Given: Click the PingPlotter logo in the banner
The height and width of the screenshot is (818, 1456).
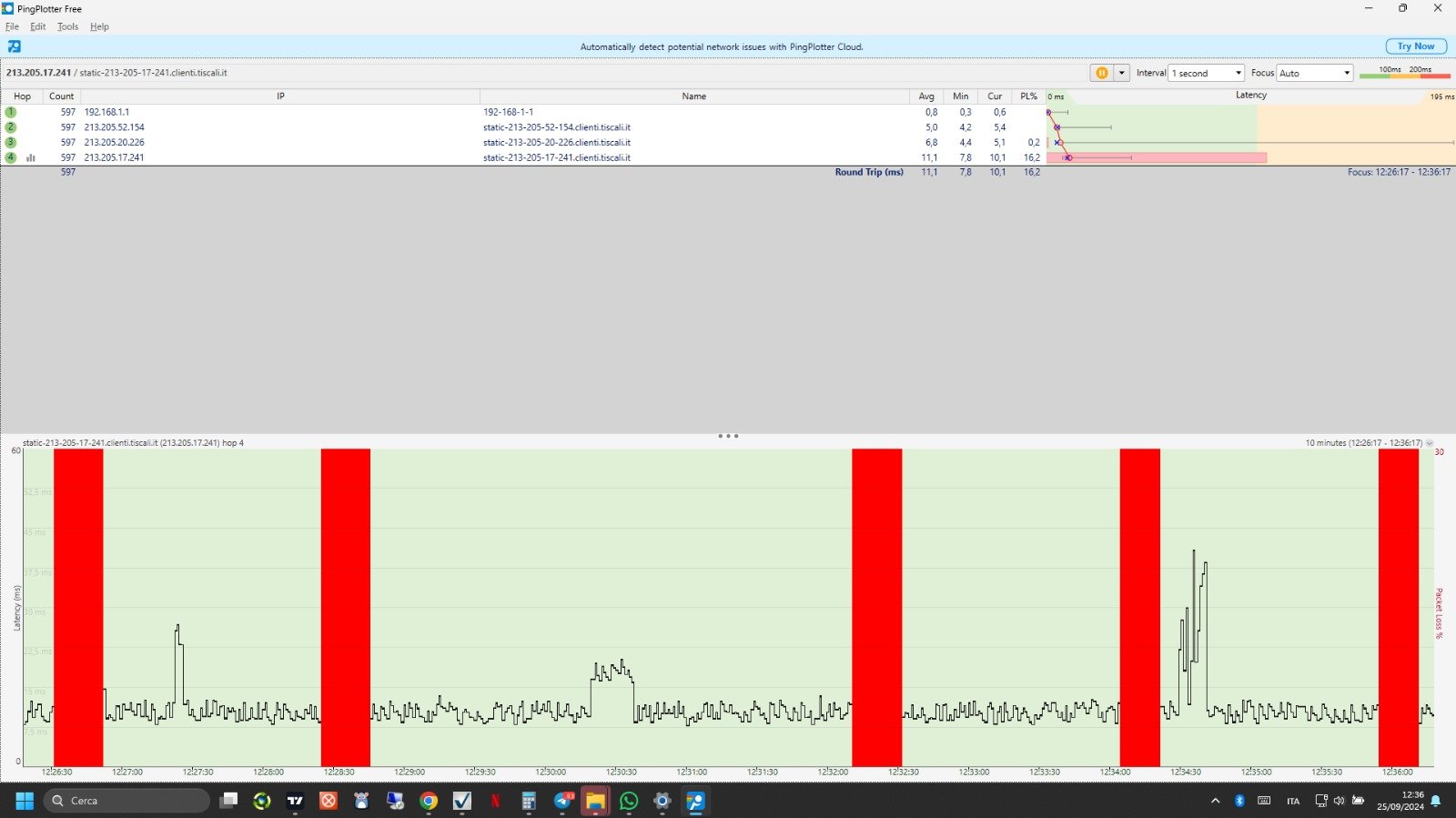Looking at the screenshot, I should [15, 46].
